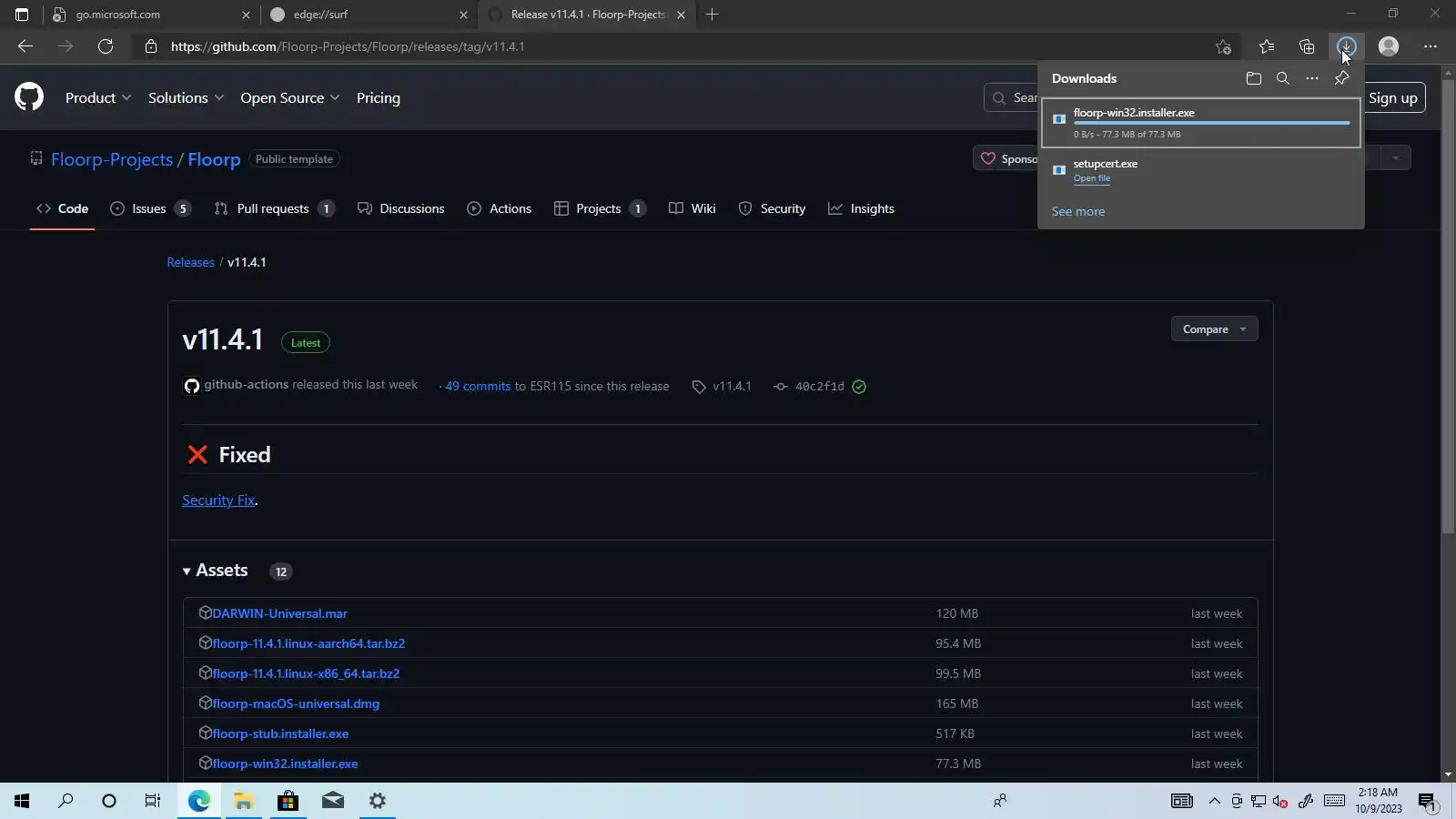This screenshot has width=1456, height=819.
Task: Open Microsoft Store from taskbar
Action: point(288,801)
